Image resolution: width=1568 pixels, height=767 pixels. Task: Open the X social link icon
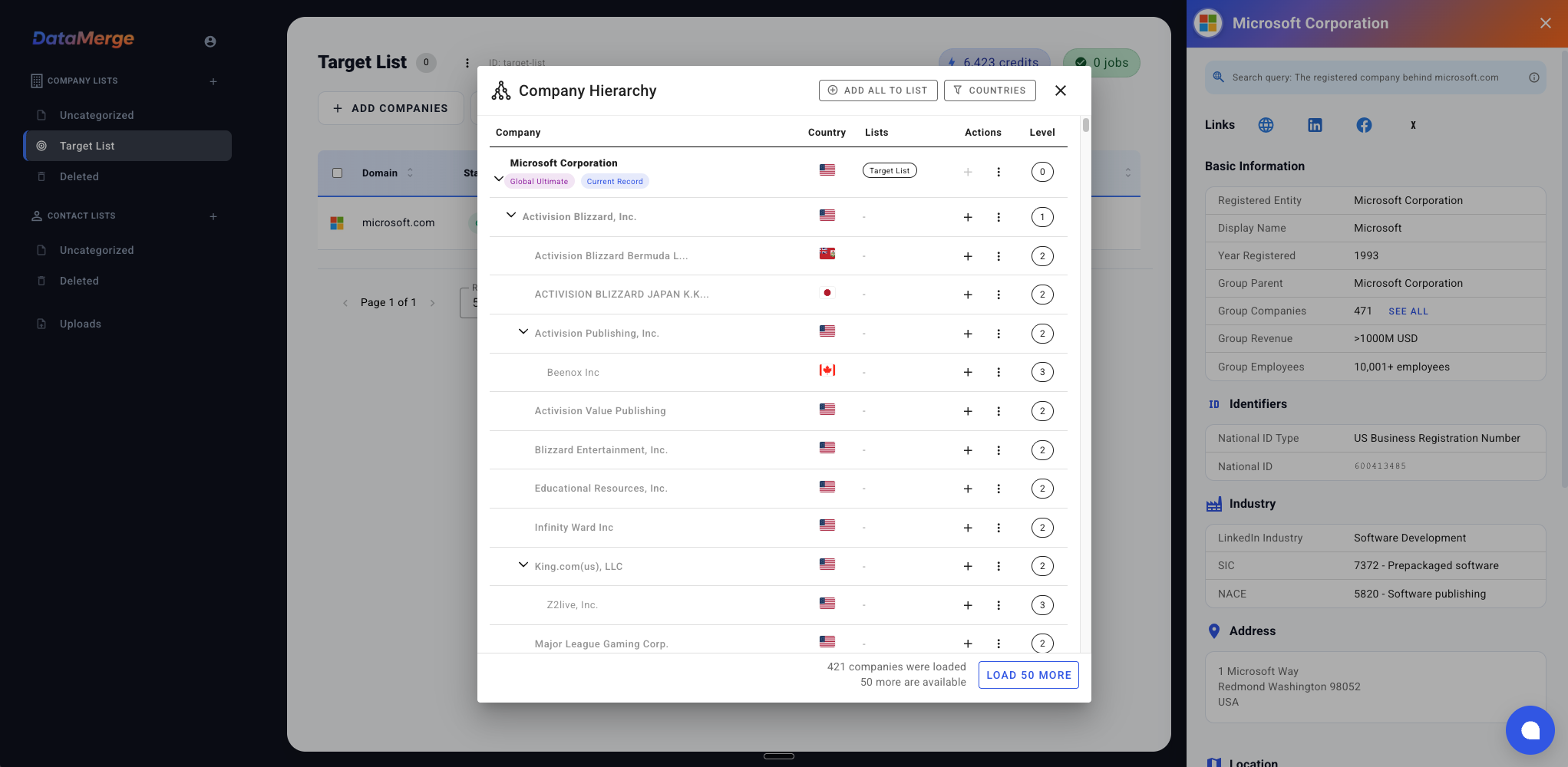pos(1413,125)
